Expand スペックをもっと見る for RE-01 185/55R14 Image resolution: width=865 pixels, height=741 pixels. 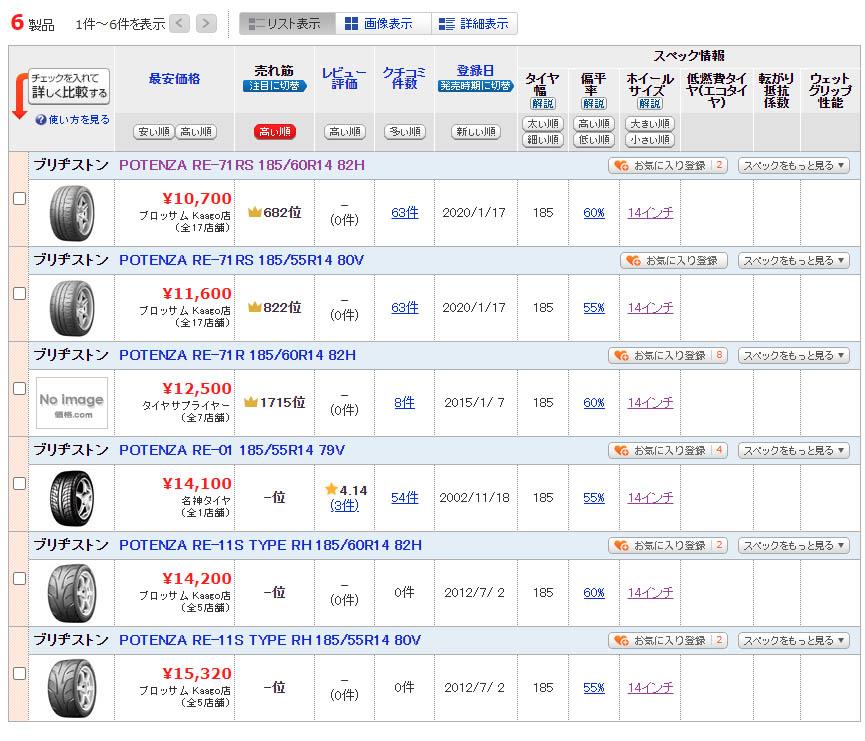(793, 450)
